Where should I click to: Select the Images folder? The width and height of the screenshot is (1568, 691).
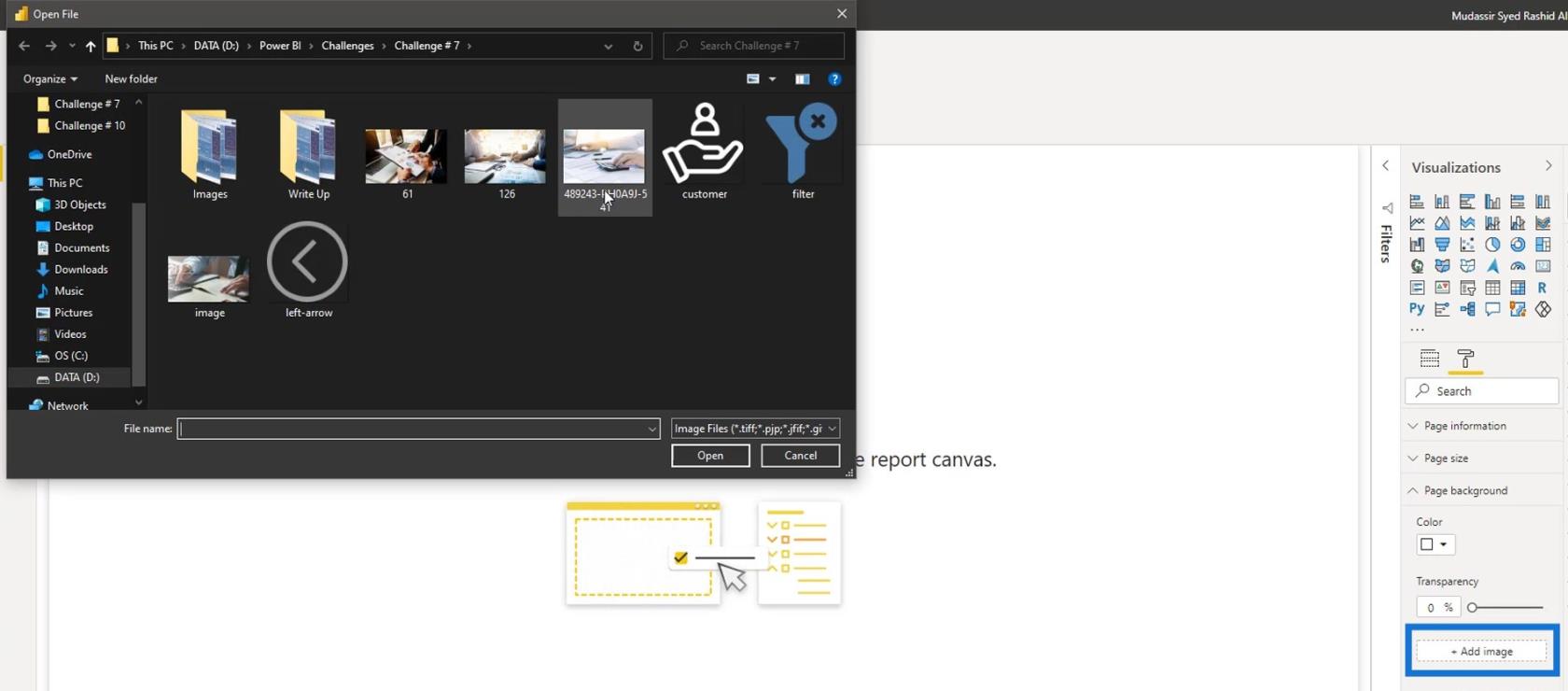pyautogui.click(x=210, y=155)
